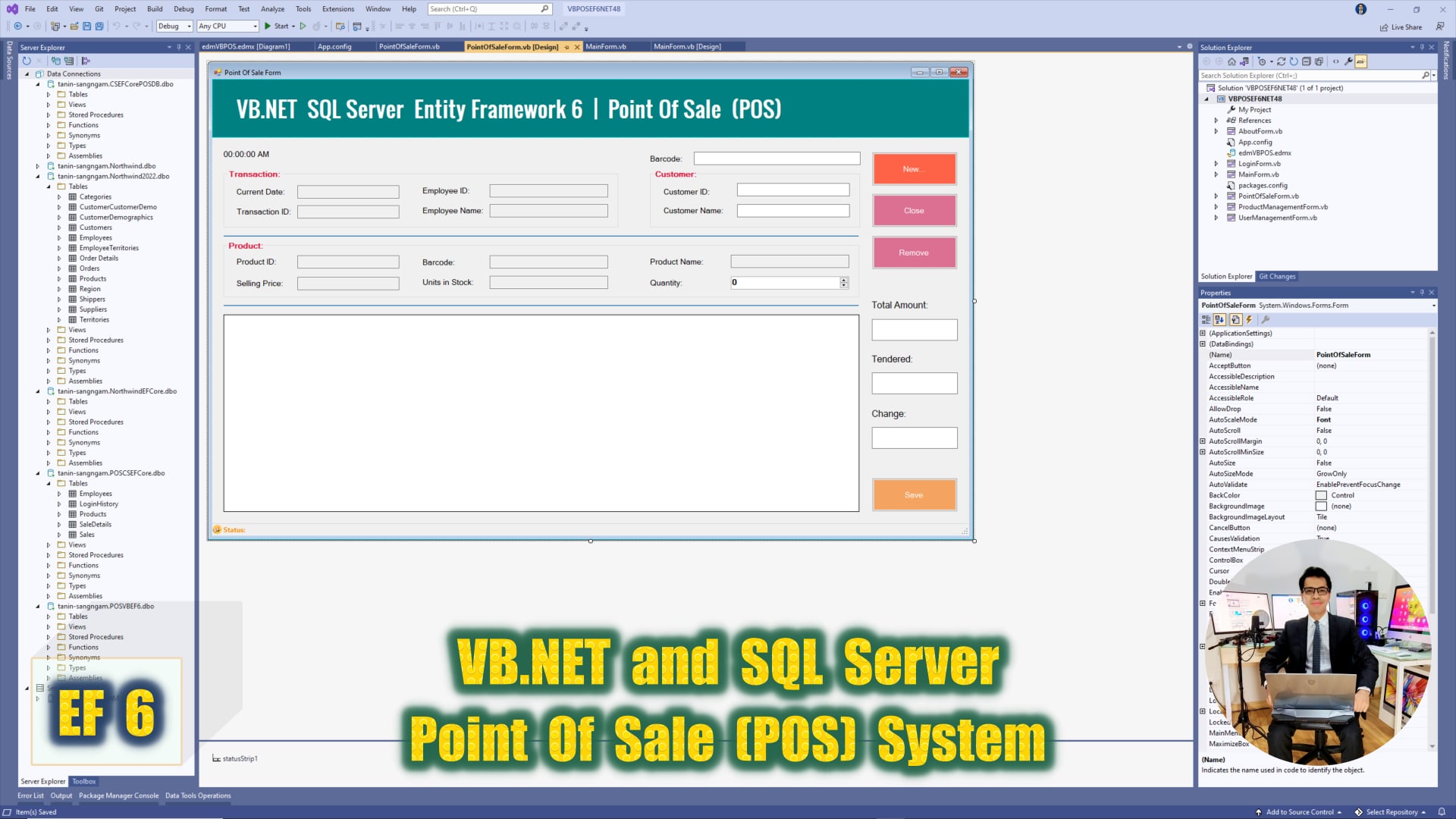Image resolution: width=1456 pixels, height=819 pixels.
Task: Open Properties wrench icon in Solution Explorer
Action: 1348,61
